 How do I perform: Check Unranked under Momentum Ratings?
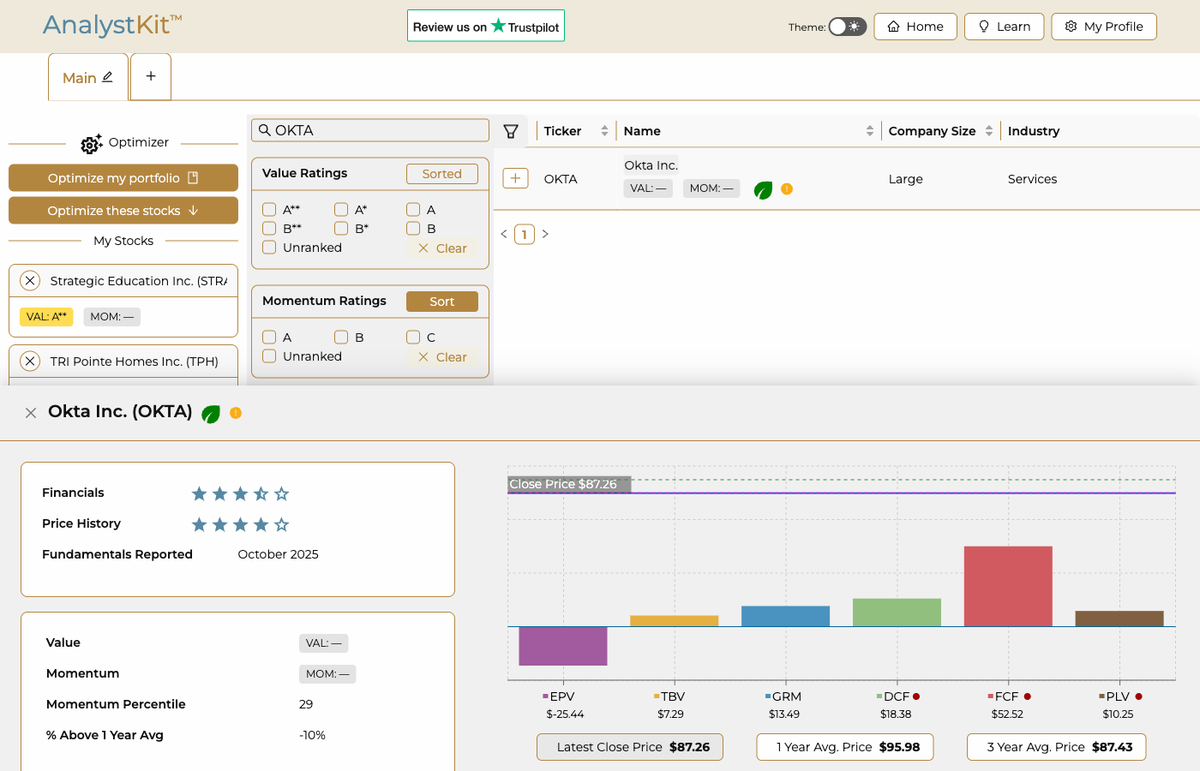[269, 356]
